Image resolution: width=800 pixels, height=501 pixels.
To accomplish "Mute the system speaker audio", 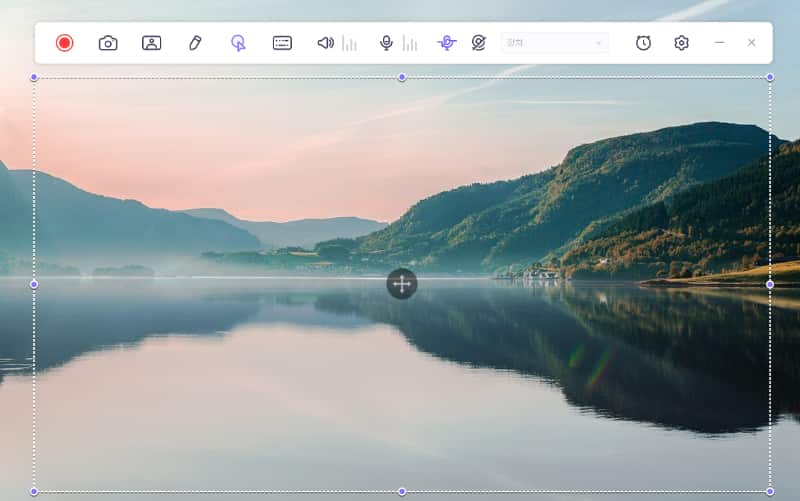I will pyautogui.click(x=325, y=43).
